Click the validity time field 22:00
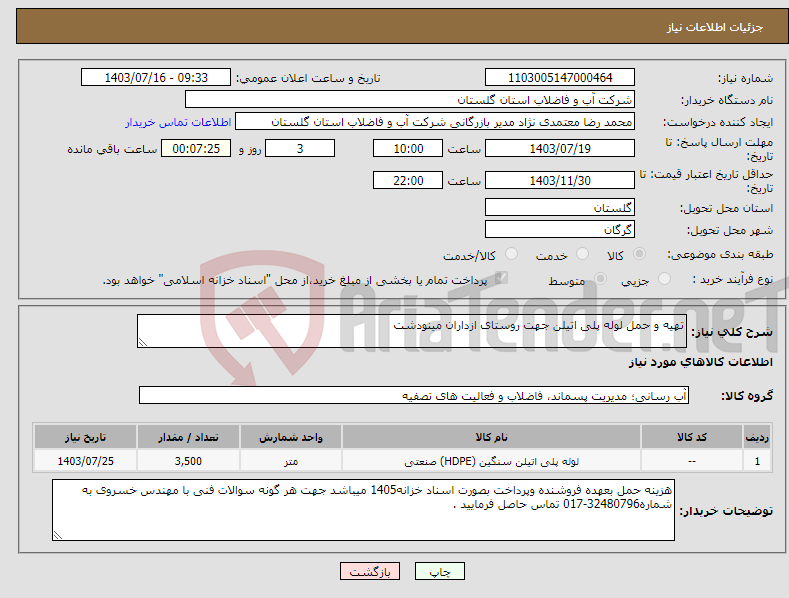This screenshot has height=598, width=789. point(408,180)
